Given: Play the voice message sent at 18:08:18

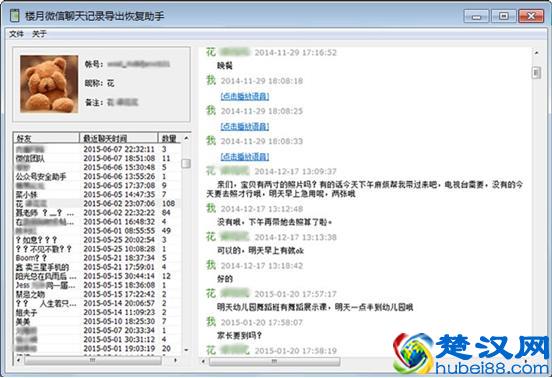Looking at the screenshot, I should click(245, 96).
